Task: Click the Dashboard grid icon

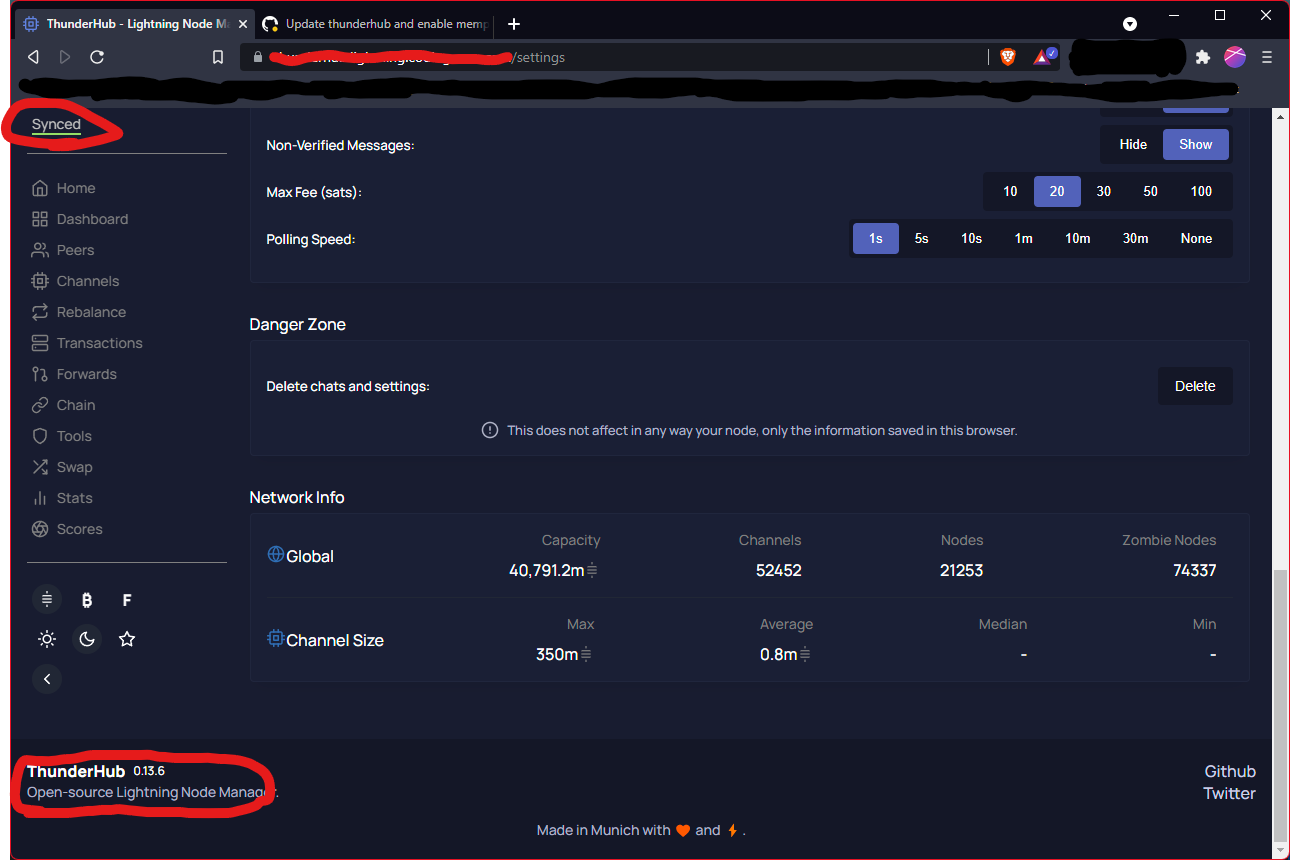Action: point(40,219)
